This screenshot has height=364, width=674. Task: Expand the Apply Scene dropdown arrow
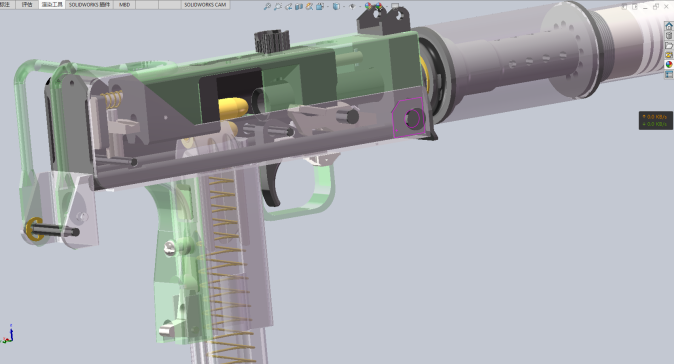[x=386, y=6]
